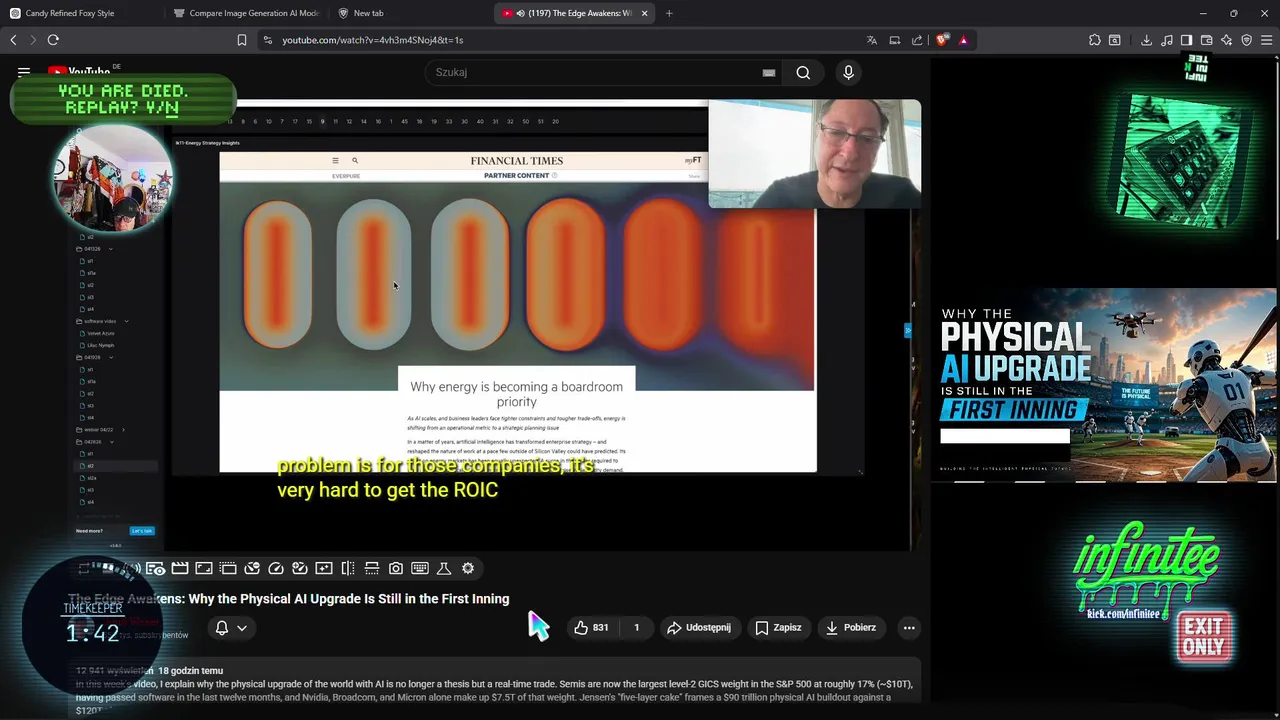Select Lilac Nymph item in file tree
Image resolution: width=1280 pixels, height=720 pixels.
click(100, 345)
